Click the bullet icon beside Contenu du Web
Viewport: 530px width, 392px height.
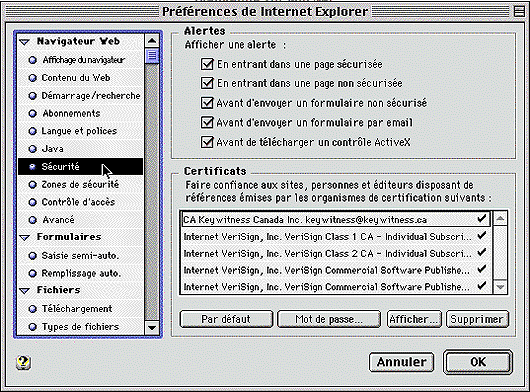(x=32, y=78)
